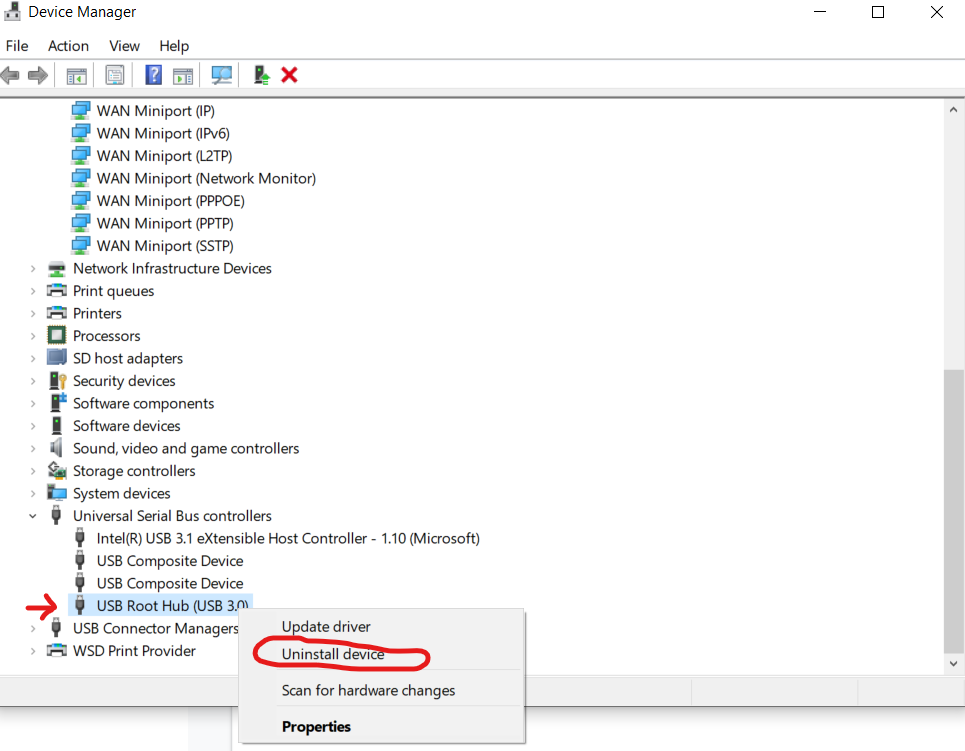This screenshot has height=751, width=965.
Task: Open the Action menu
Action: [x=68, y=46]
